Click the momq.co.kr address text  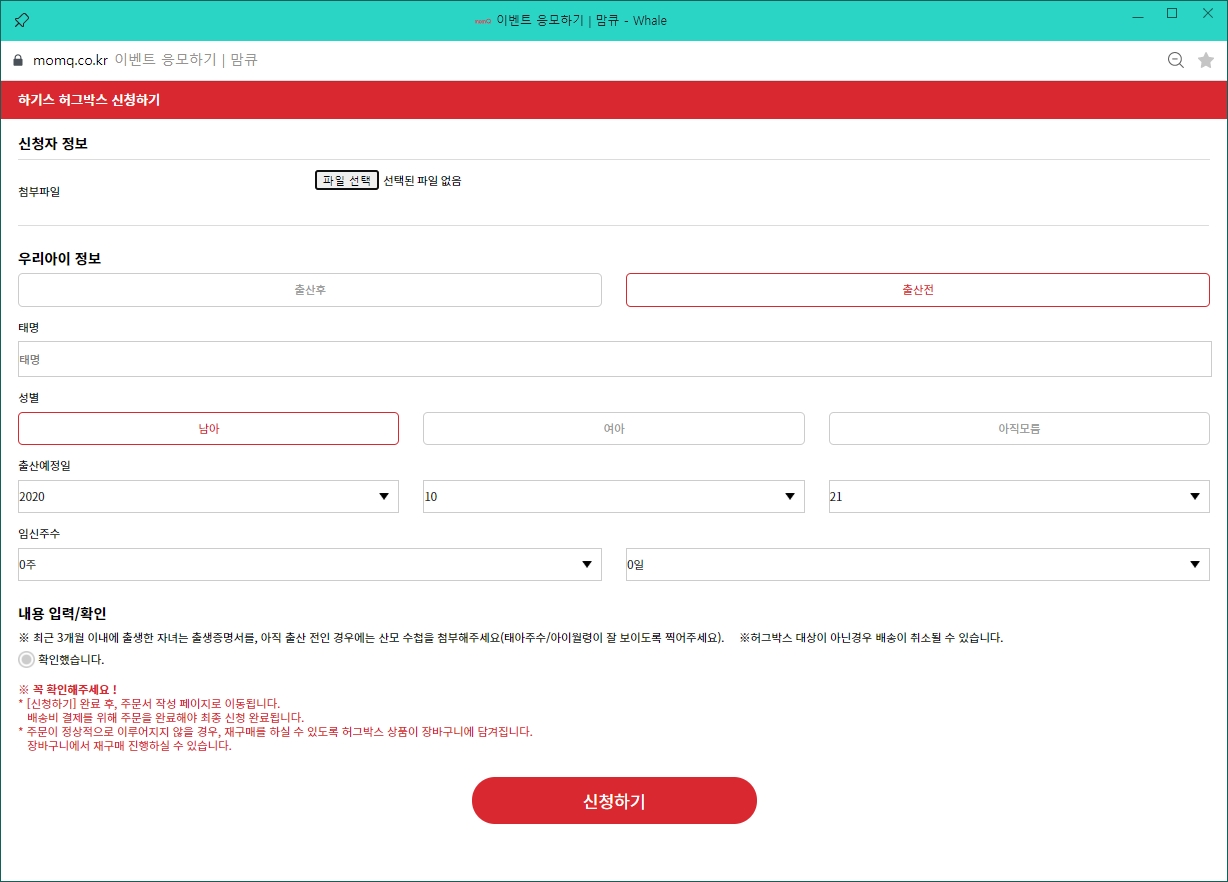[x=70, y=60]
